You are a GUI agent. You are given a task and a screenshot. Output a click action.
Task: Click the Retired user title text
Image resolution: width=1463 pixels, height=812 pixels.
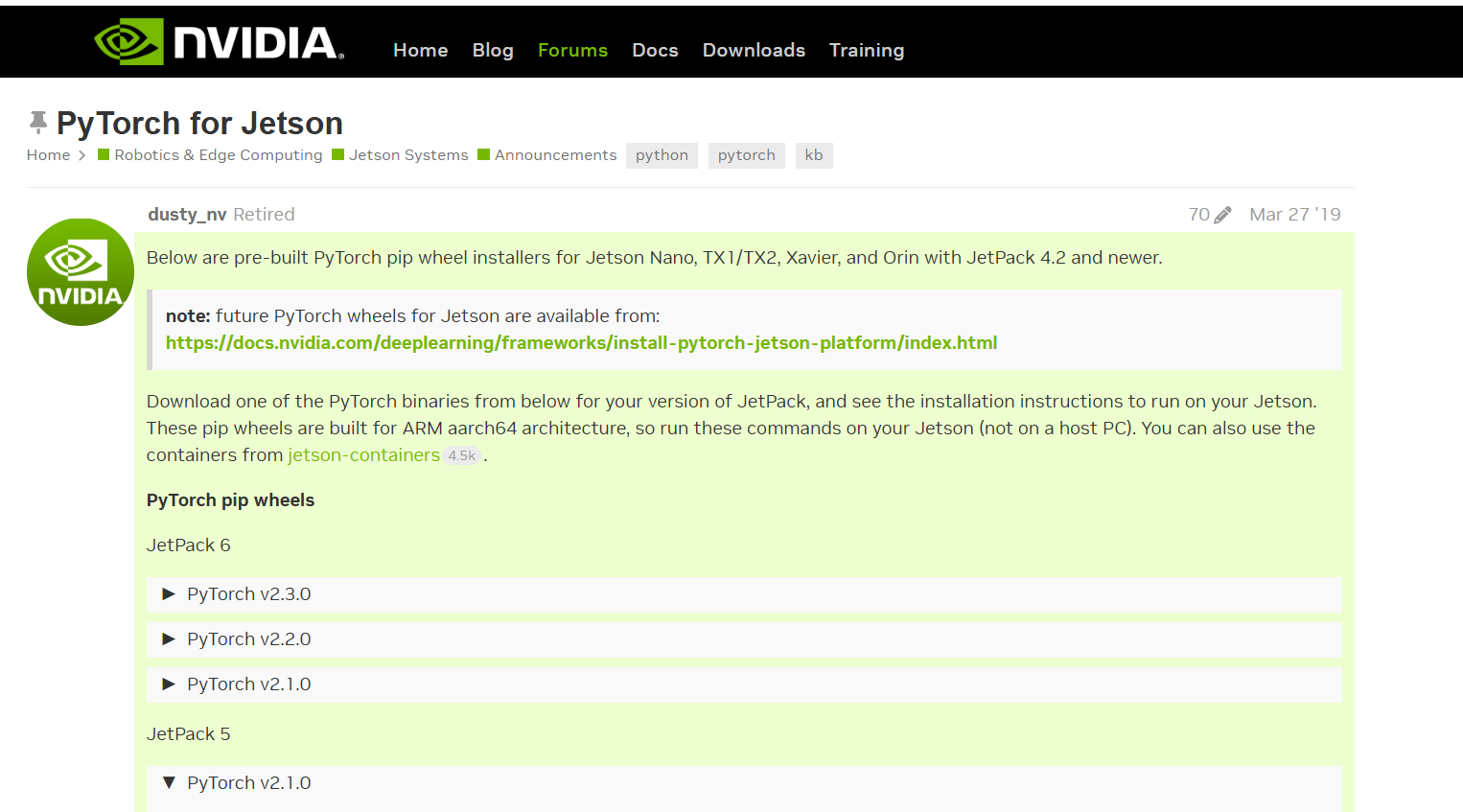(264, 215)
